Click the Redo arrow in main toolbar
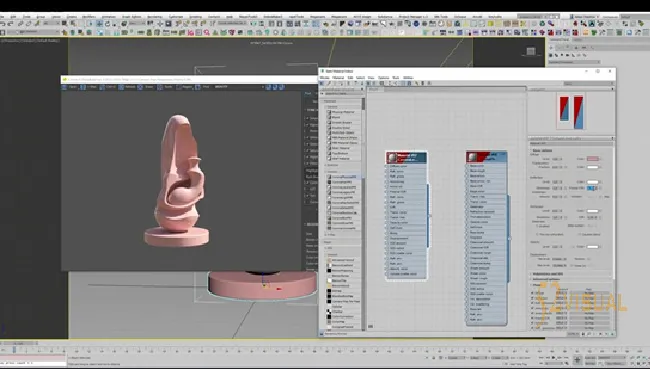This screenshot has height=369, width=650. (11, 24)
